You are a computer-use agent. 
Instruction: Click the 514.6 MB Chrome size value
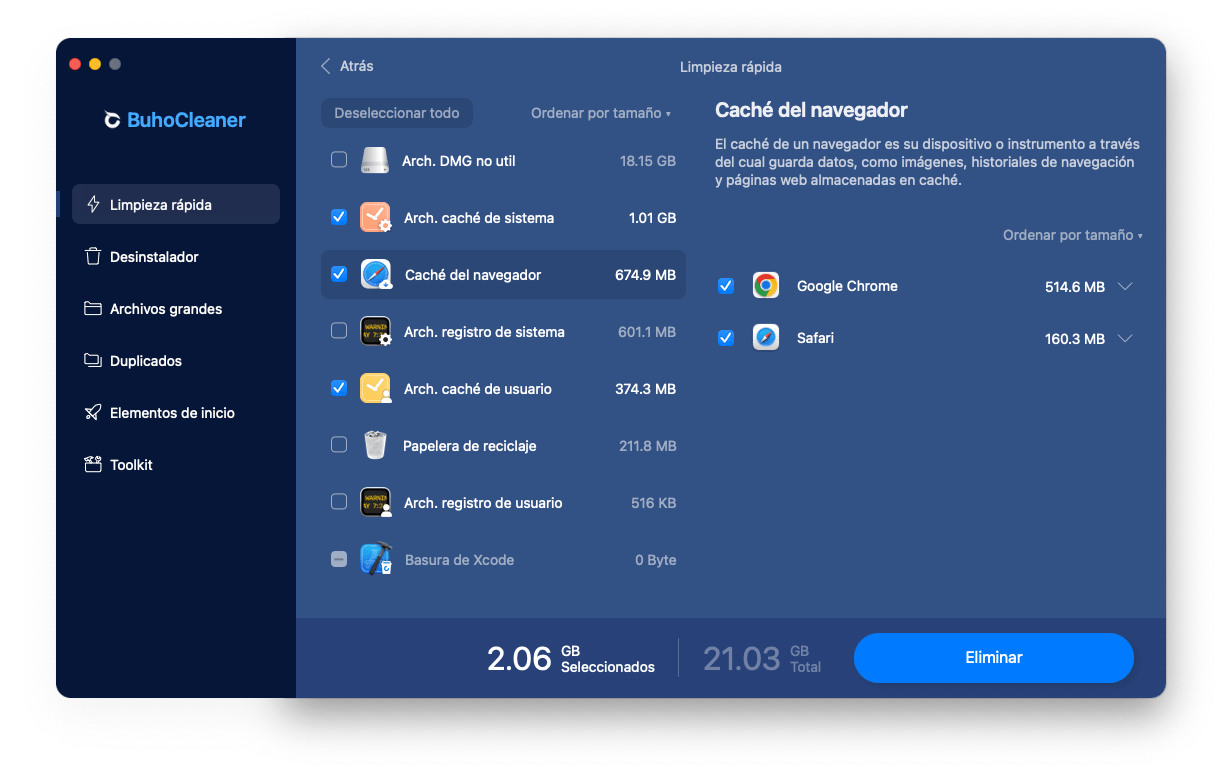1075,287
